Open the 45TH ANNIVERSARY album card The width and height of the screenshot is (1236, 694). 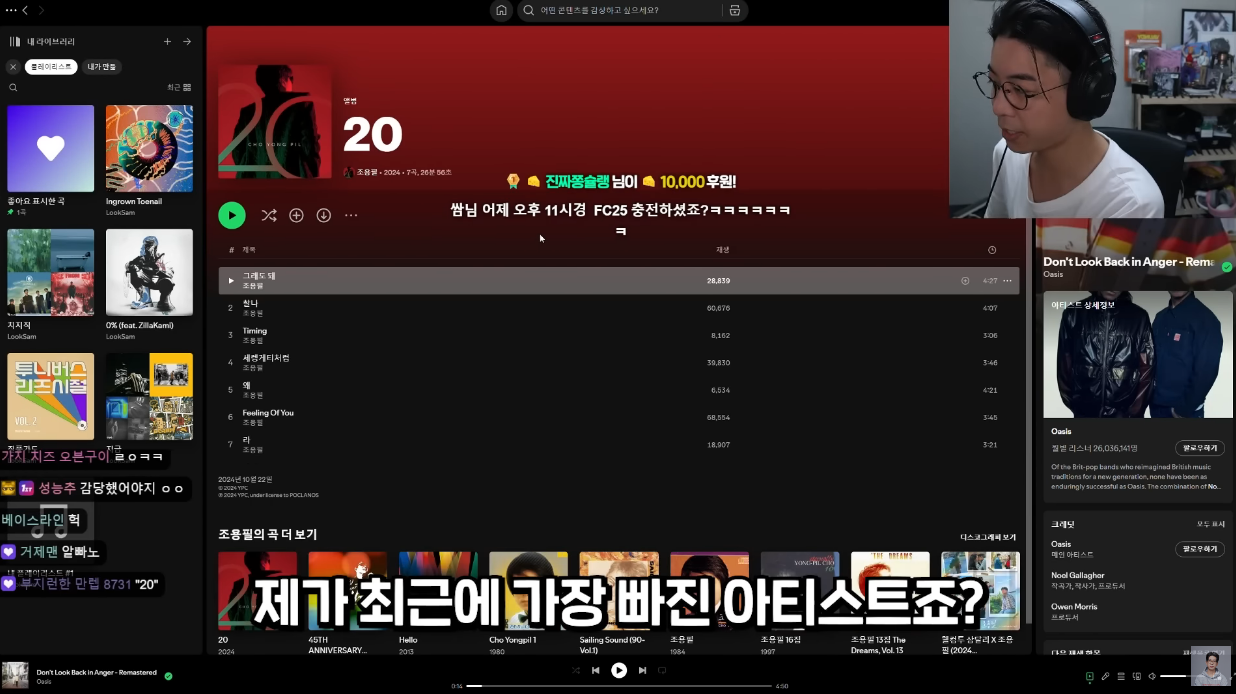(x=348, y=602)
